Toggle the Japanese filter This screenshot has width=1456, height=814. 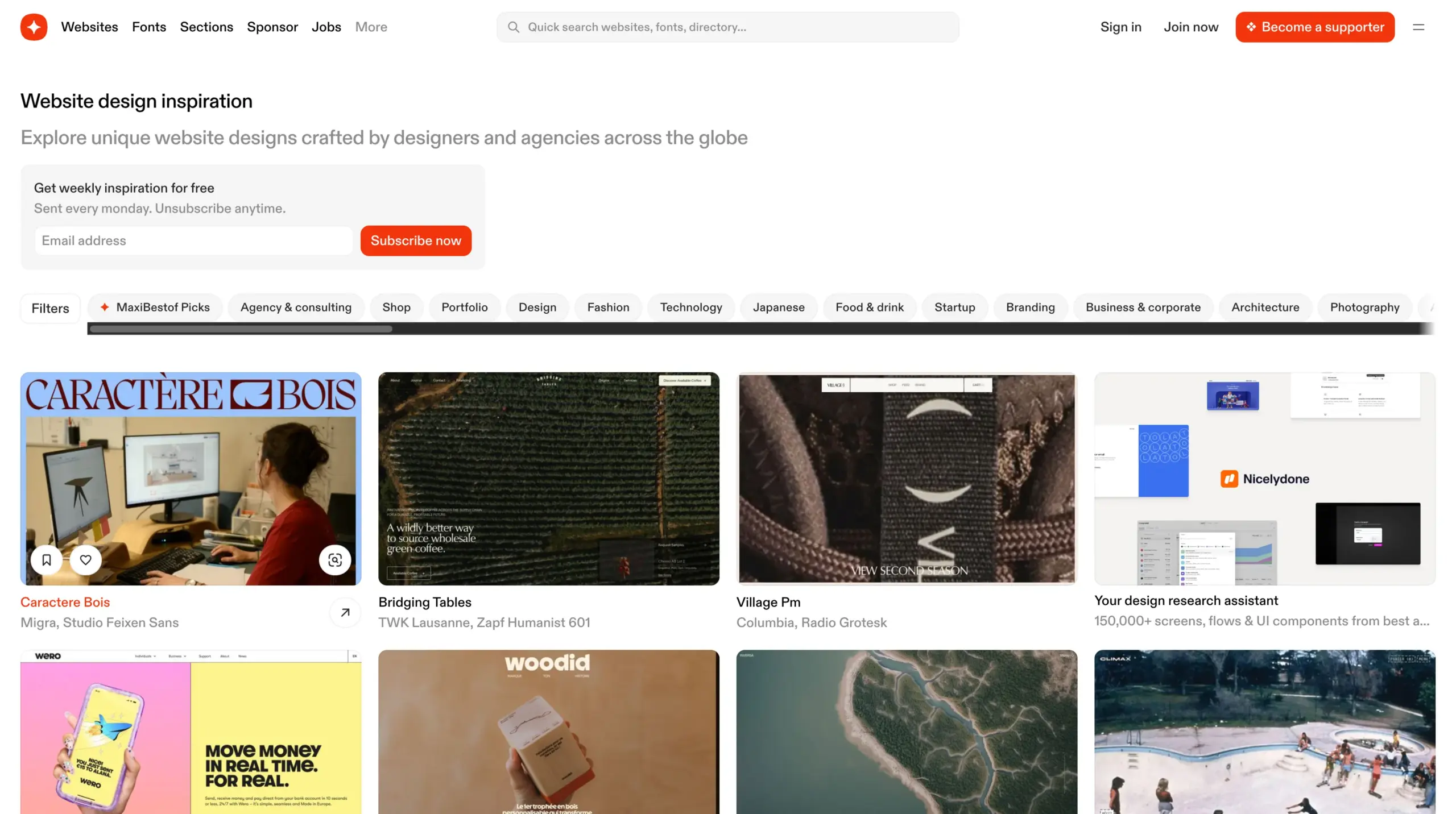pyautogui.click(x=779, y=307)
